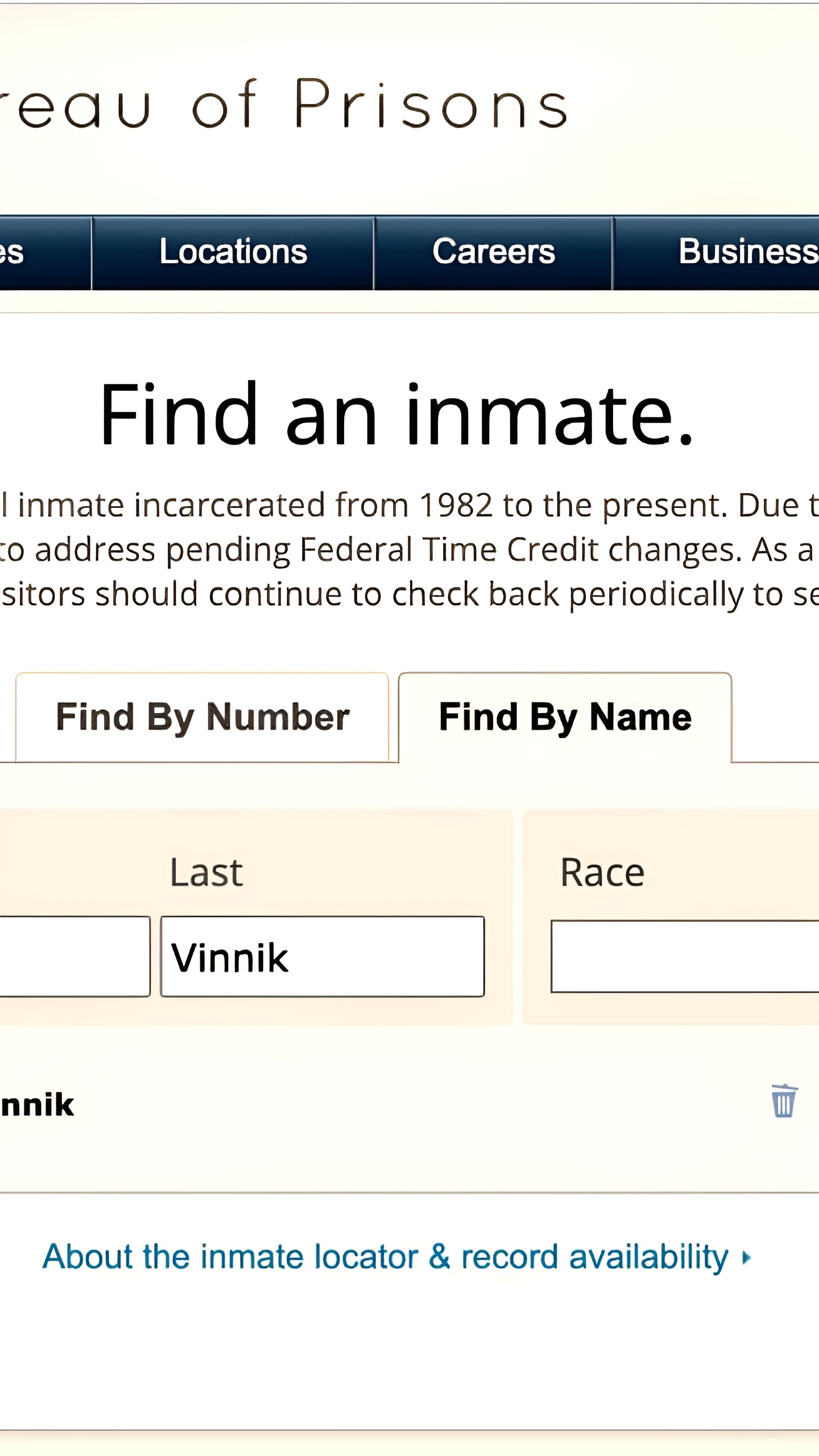Click the Race field label
Viewport: 819px width, 1456px height.
(602, 872)
